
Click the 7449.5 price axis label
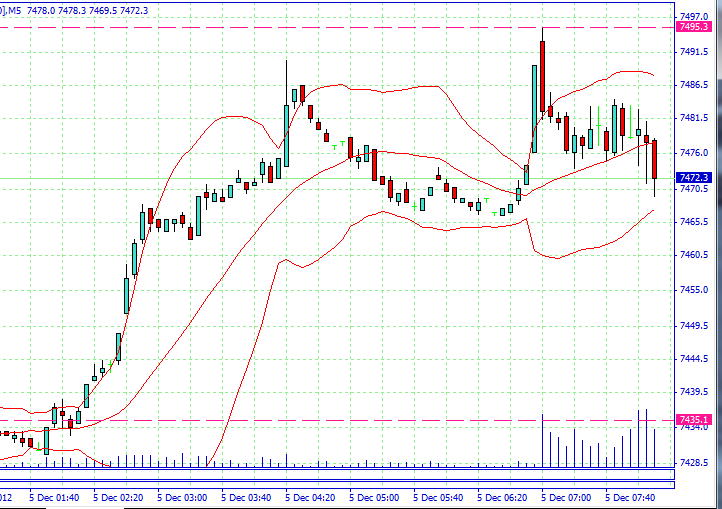[694, 326]
